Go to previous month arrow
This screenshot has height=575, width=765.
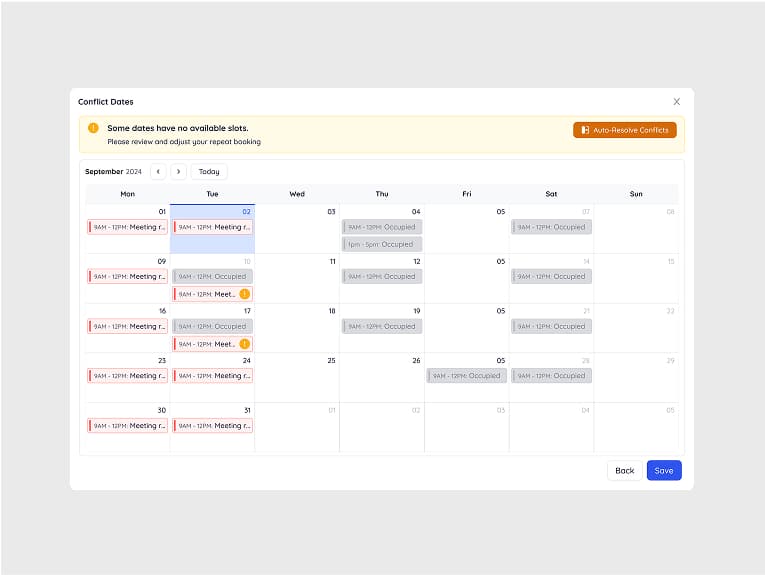pos(158,172)
